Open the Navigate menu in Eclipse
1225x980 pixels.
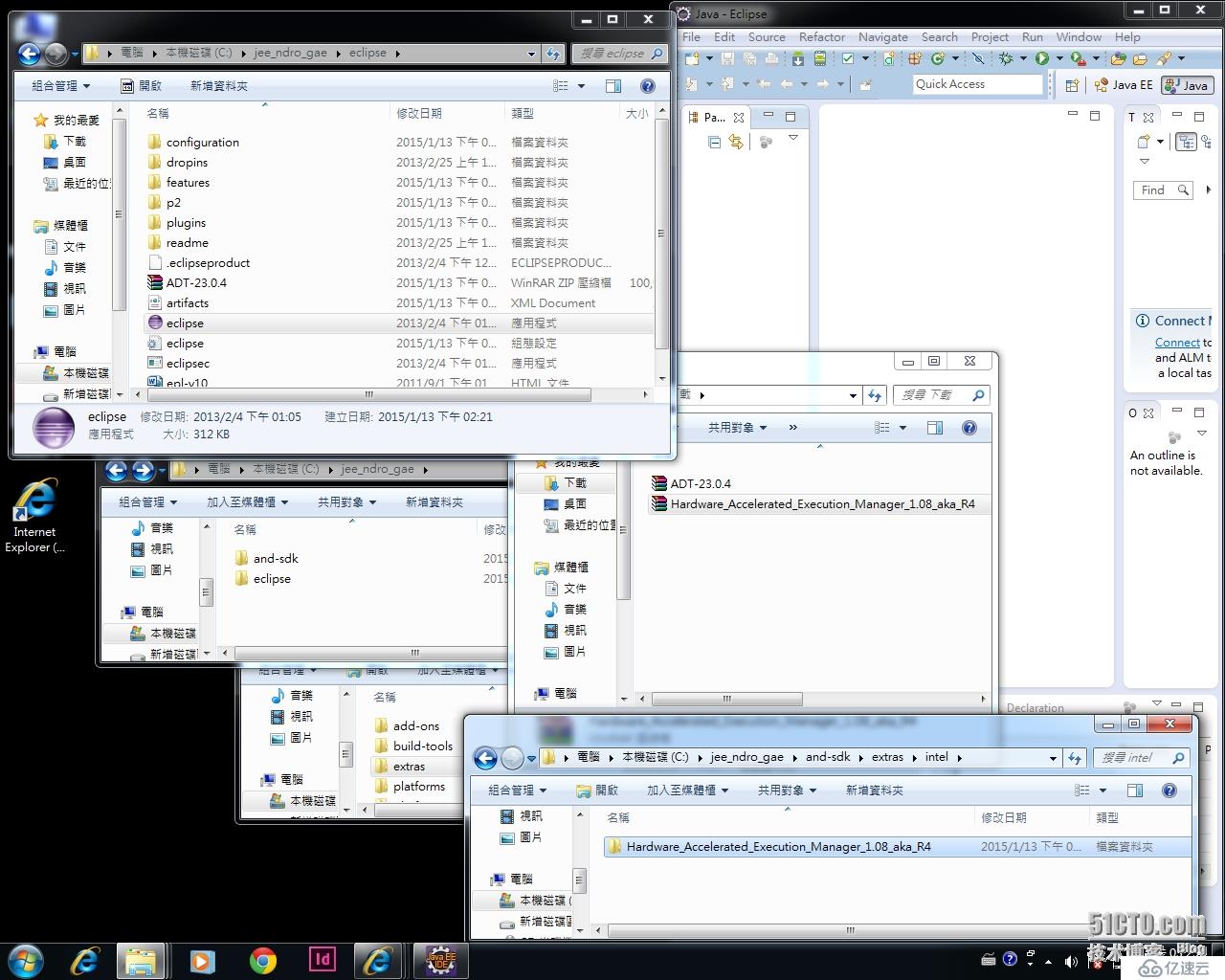(x=883, y=36)
